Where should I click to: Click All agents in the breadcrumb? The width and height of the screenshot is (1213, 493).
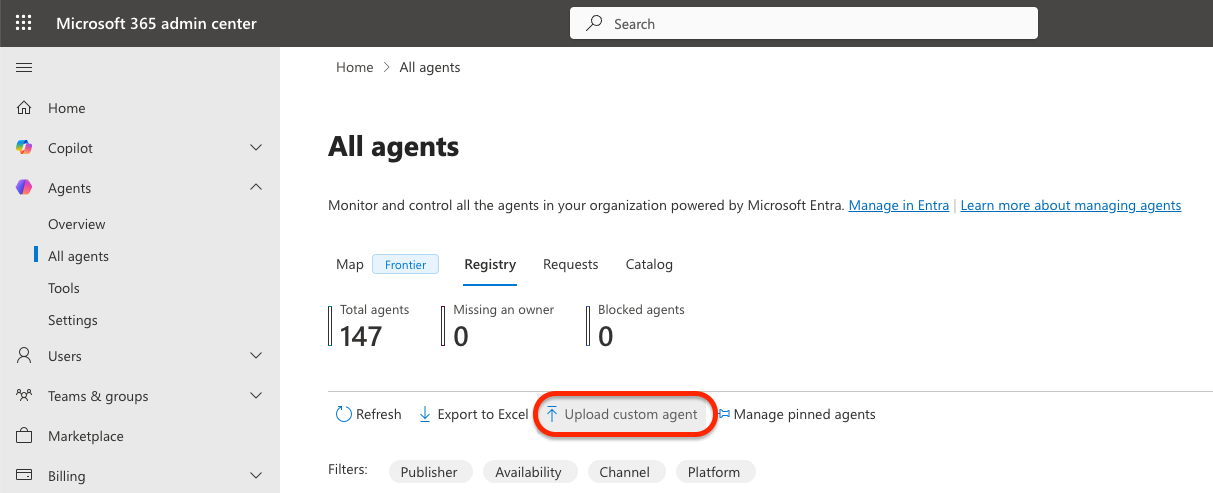pos(430,67)
